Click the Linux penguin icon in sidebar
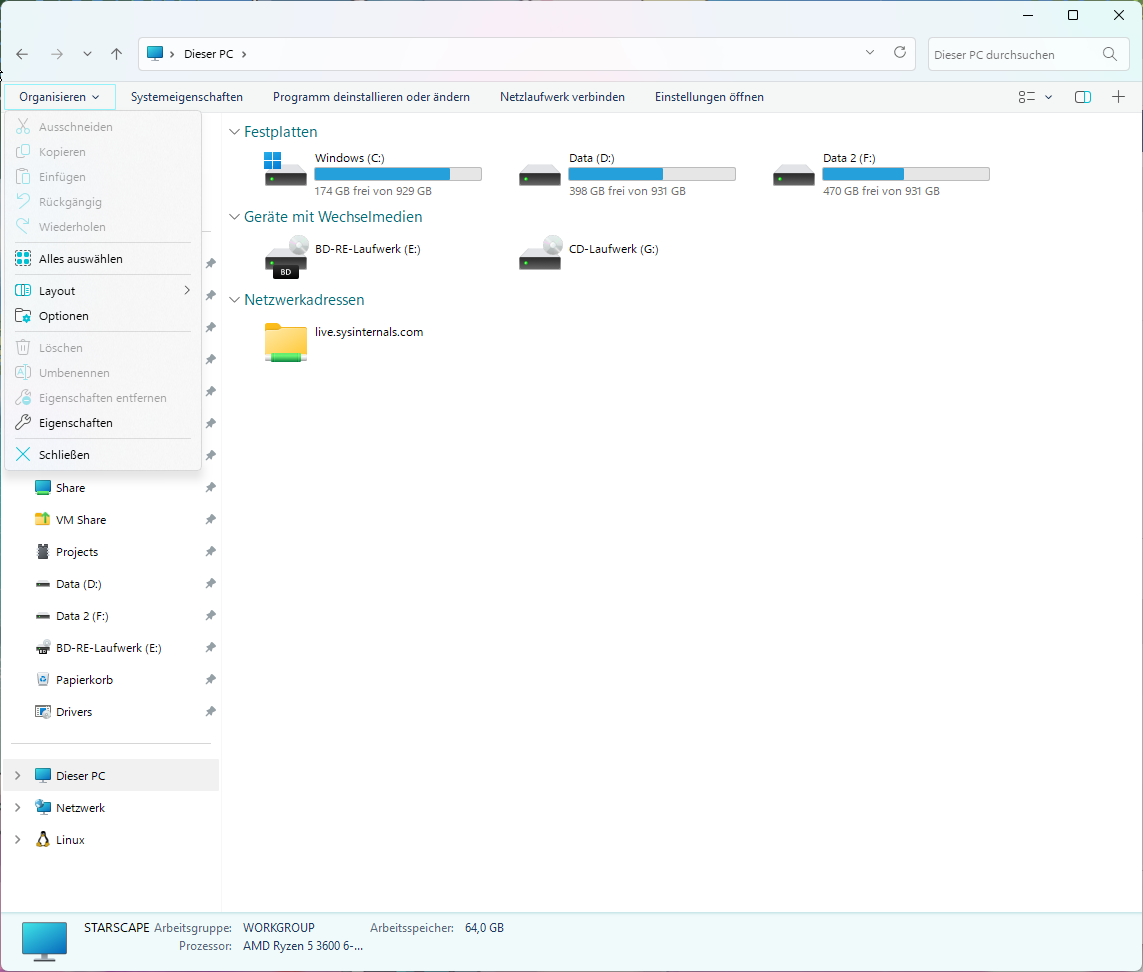Screen dimensions: 1143x972 [42, 840]
